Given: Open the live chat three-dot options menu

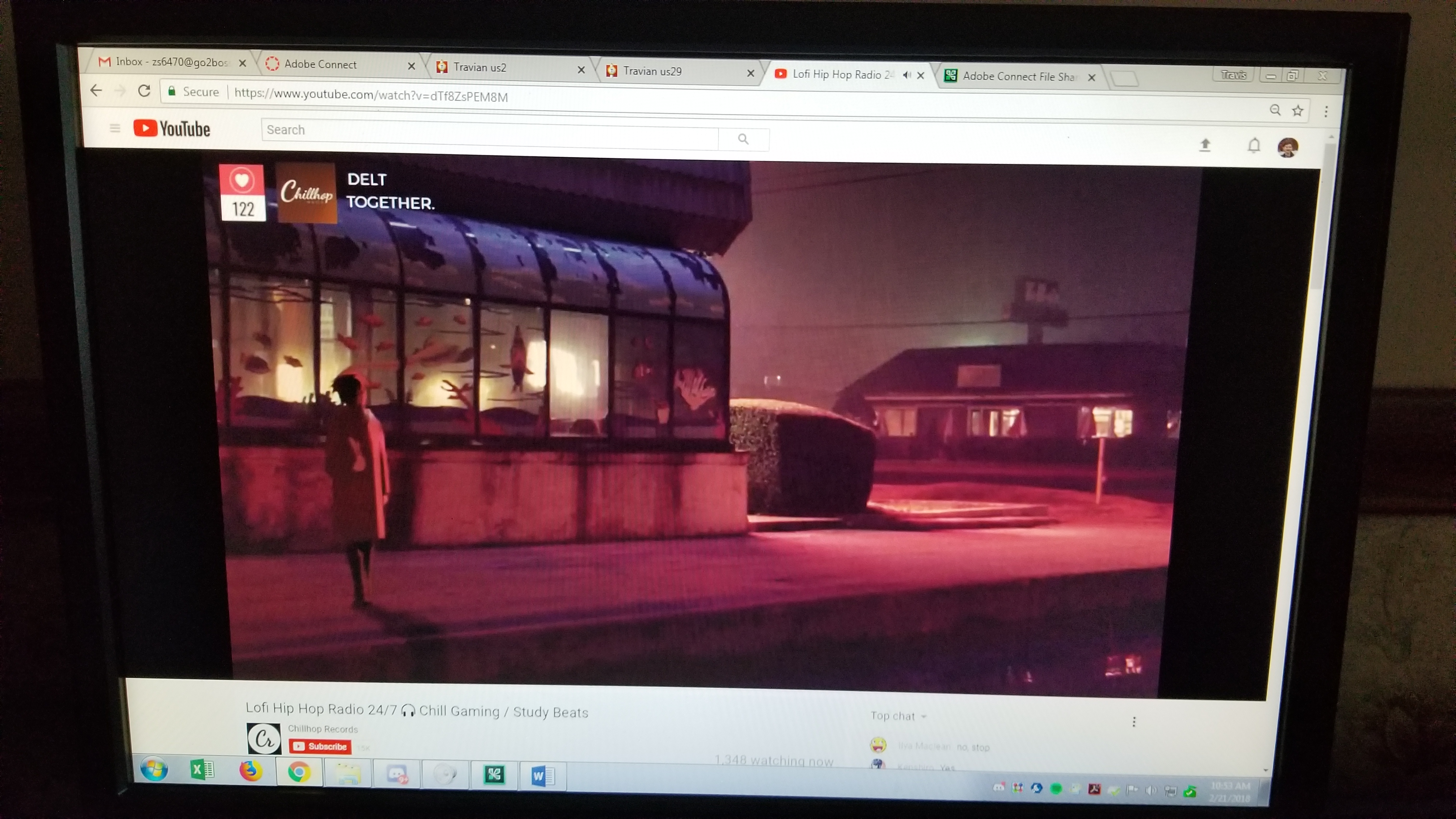Looking at the screenshot, I should [1134, 722].
